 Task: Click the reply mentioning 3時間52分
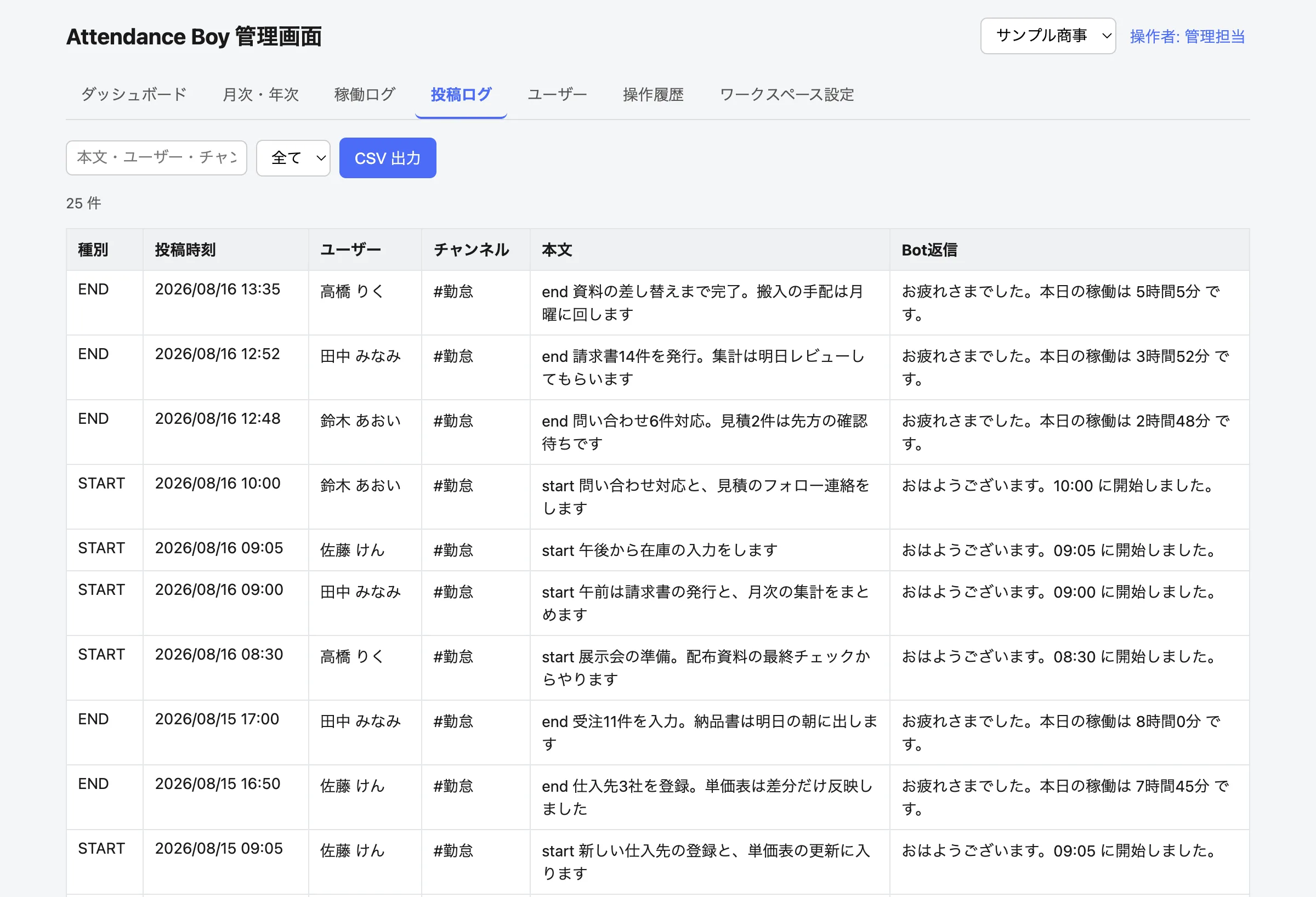tap(1065, 367)
